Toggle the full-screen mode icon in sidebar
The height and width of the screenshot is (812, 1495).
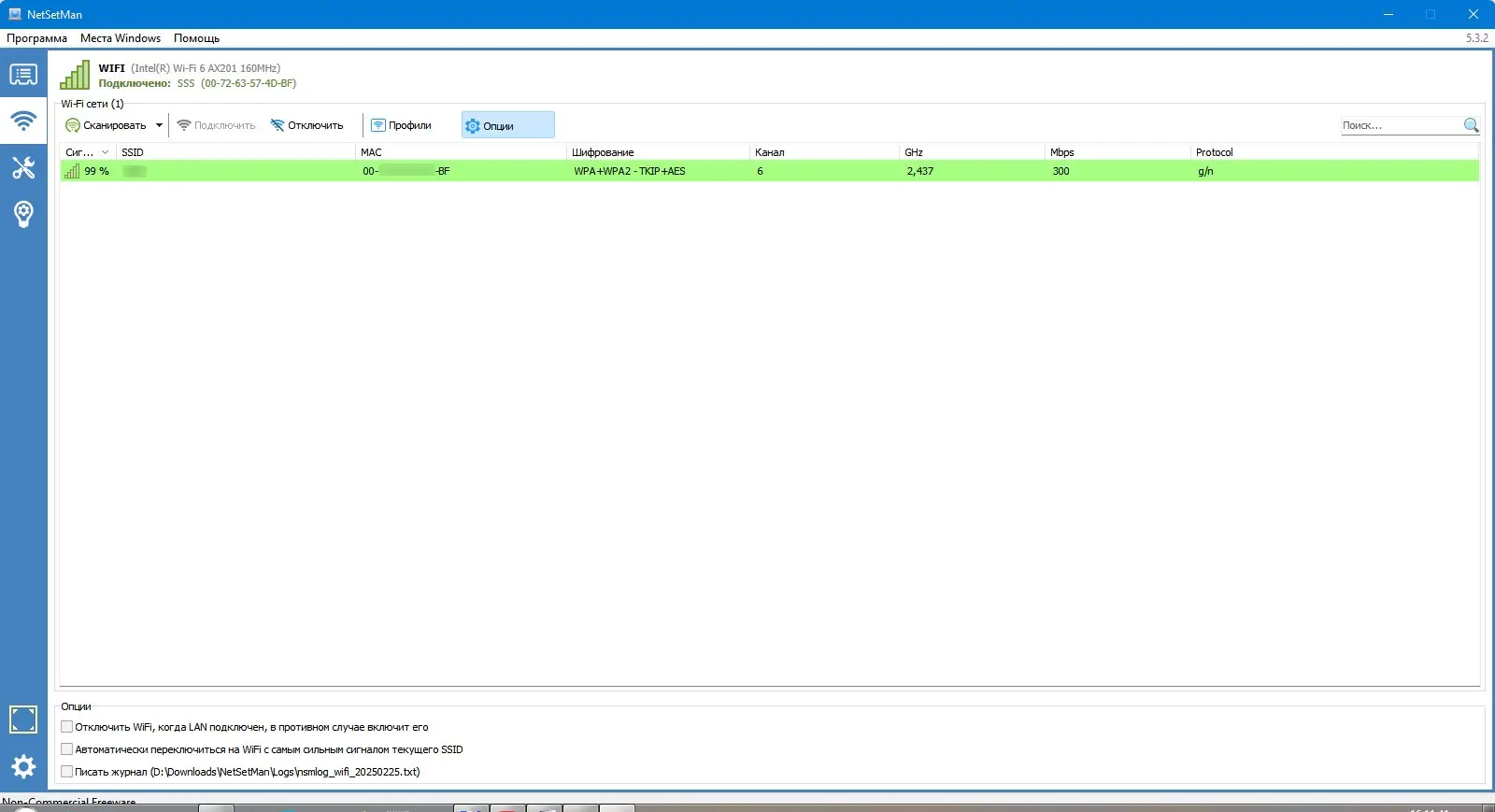(23, 719)
